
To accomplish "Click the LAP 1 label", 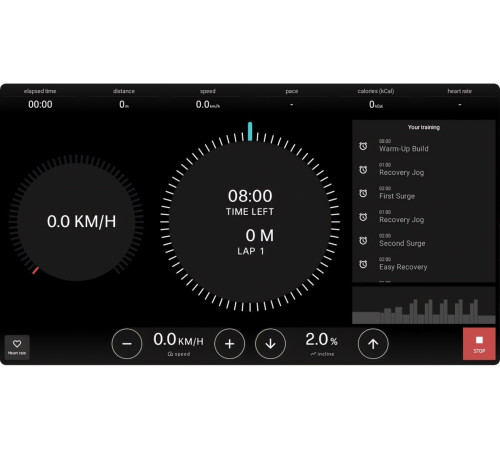I will point(251,251).
